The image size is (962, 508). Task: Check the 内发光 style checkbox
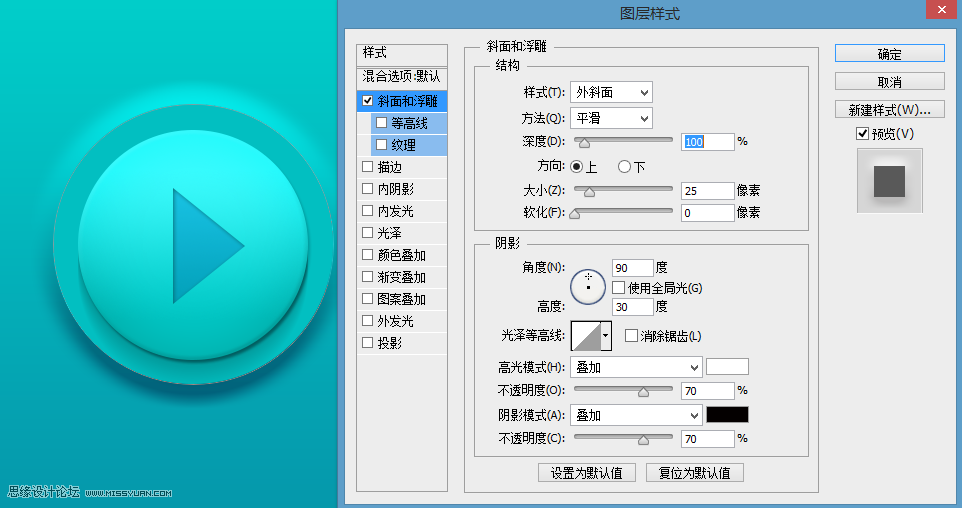coord(367,211)
